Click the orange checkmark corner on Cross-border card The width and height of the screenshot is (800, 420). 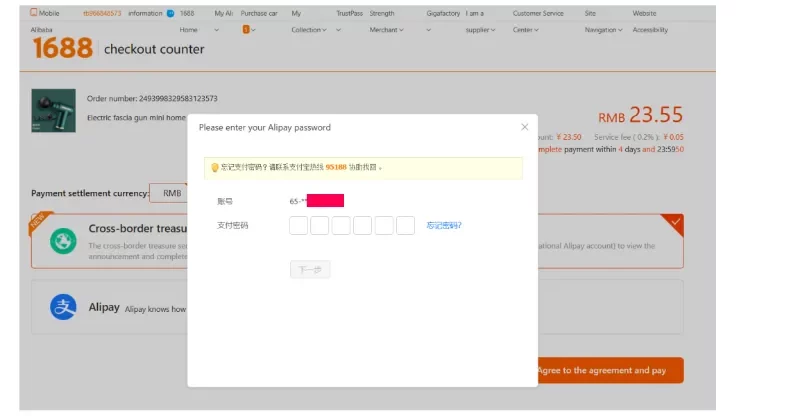pyautogui.click(x=674, y=223)
